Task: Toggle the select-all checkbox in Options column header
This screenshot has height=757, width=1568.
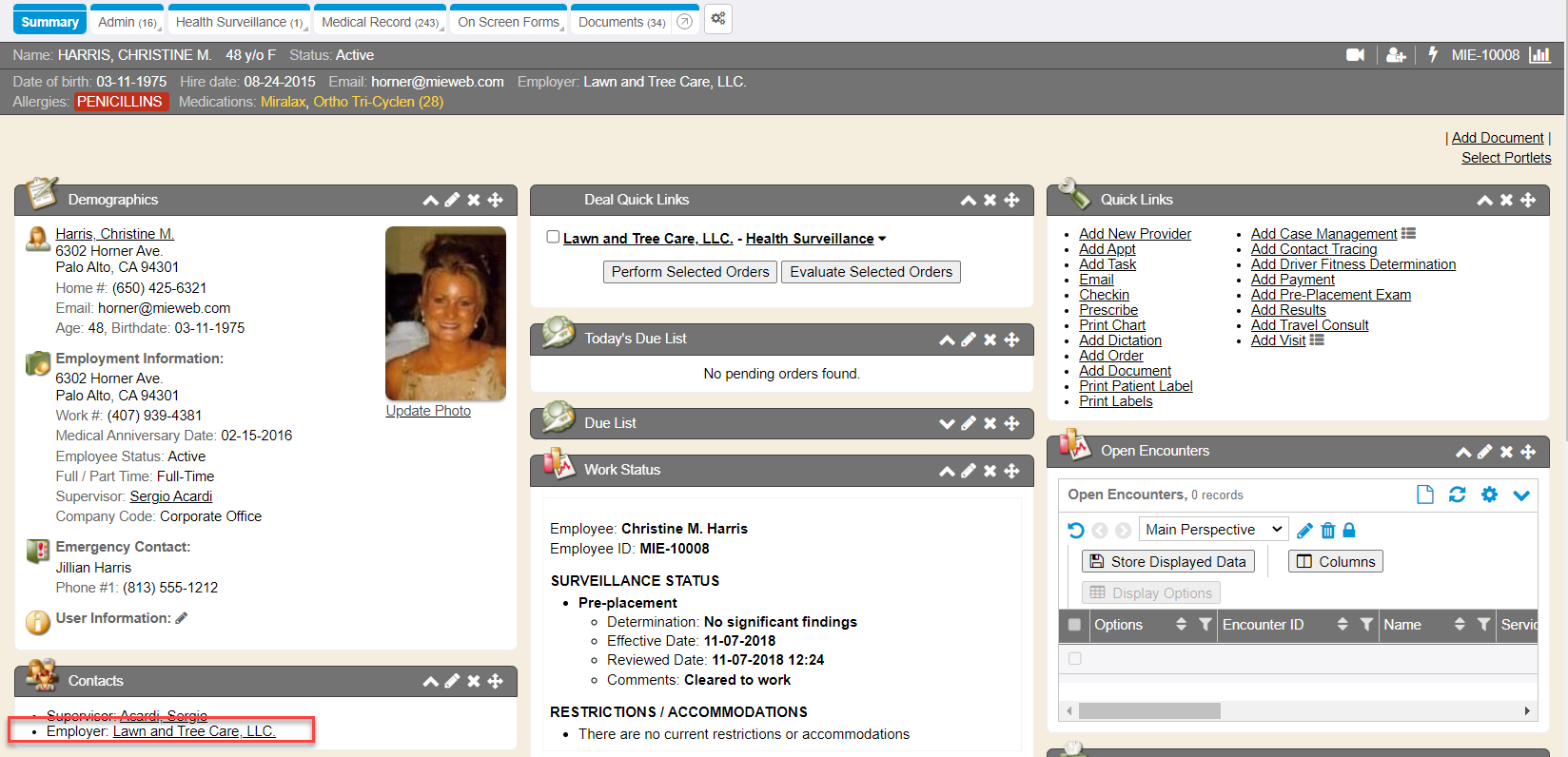Action: 1074,625
